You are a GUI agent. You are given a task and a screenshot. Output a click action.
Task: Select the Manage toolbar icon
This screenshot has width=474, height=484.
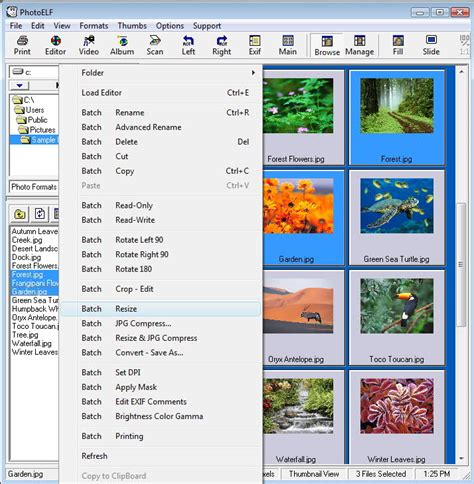(x=359, y=46)
